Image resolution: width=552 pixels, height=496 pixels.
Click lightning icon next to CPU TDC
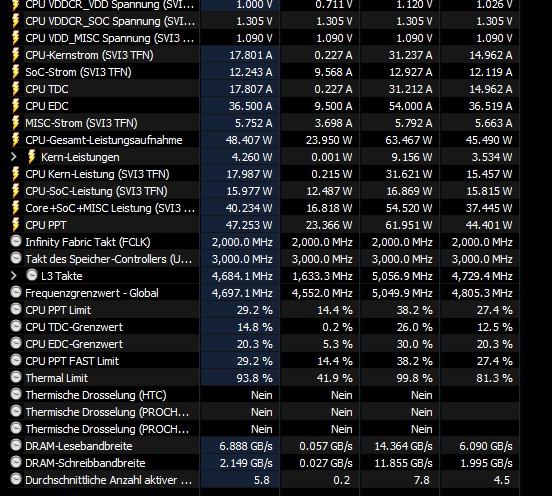click(x=15, y=89)
